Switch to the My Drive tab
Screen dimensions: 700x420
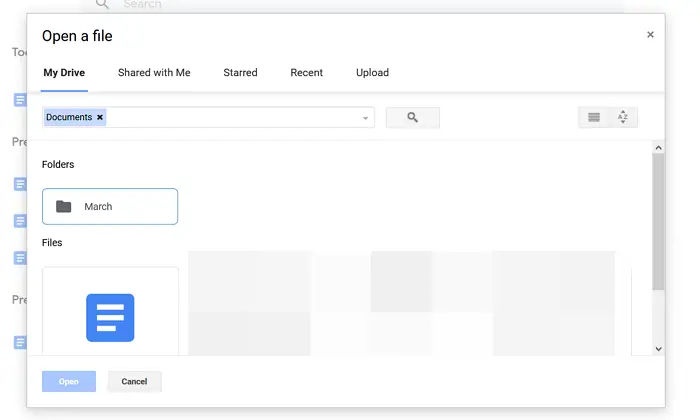[64, 73]
